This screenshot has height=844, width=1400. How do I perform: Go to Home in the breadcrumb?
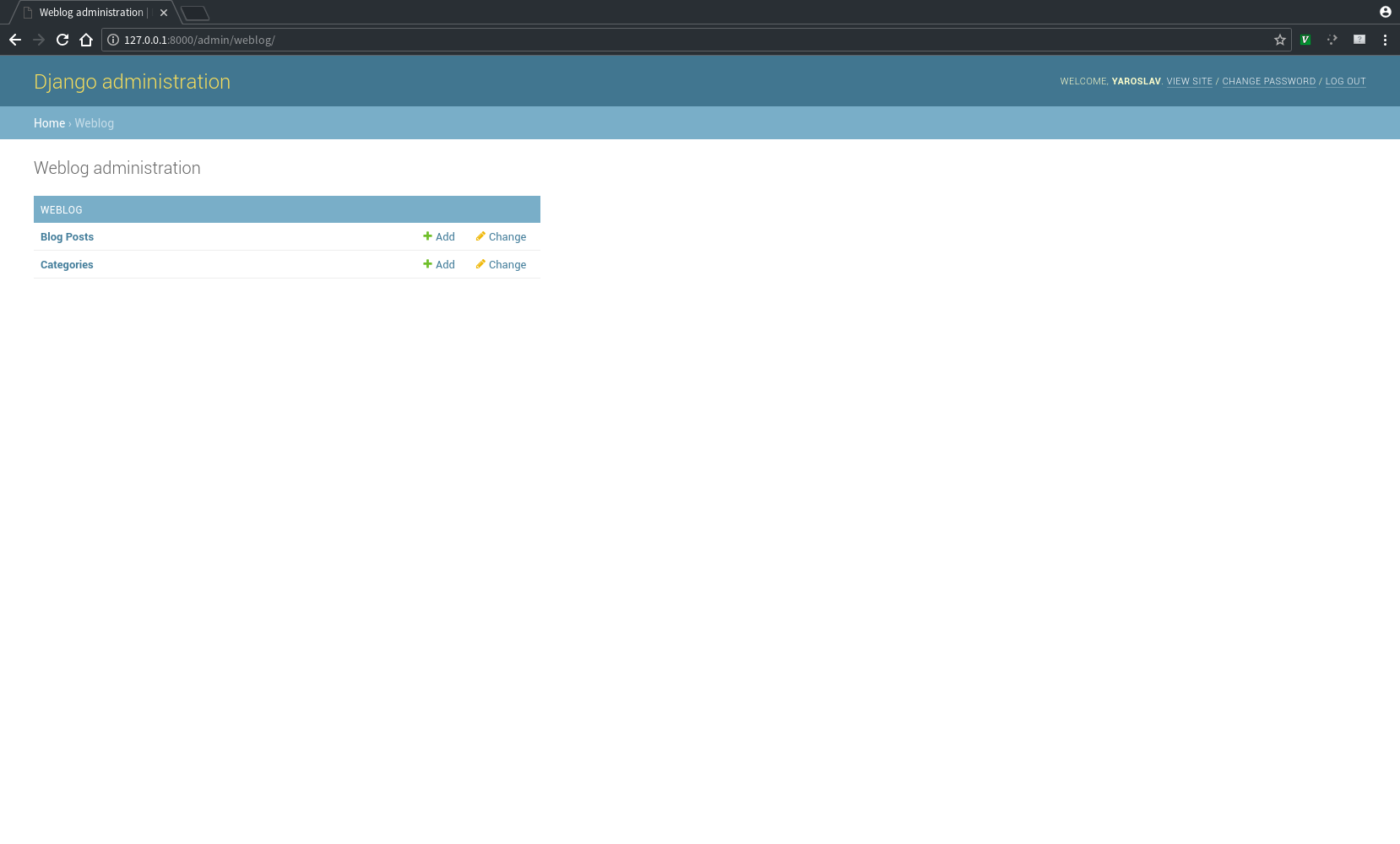point(49,123)
